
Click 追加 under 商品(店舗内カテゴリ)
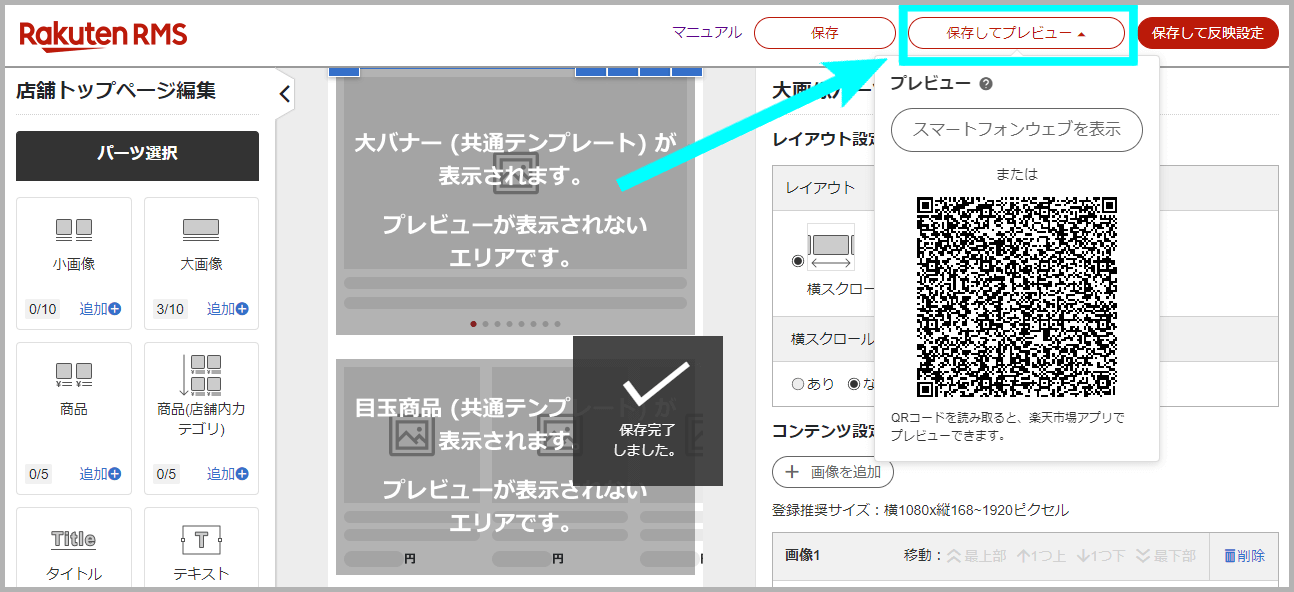(227, 474)
